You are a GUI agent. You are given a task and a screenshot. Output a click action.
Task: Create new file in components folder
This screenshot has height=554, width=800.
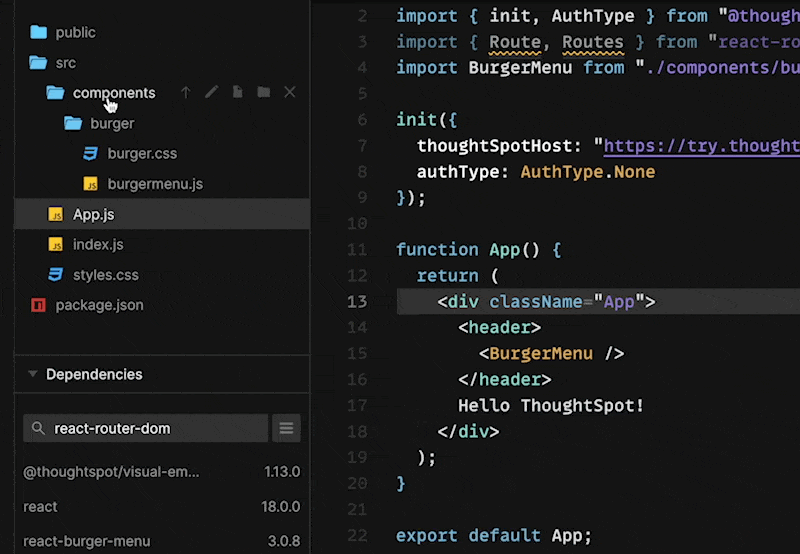(x=238, y=92)
